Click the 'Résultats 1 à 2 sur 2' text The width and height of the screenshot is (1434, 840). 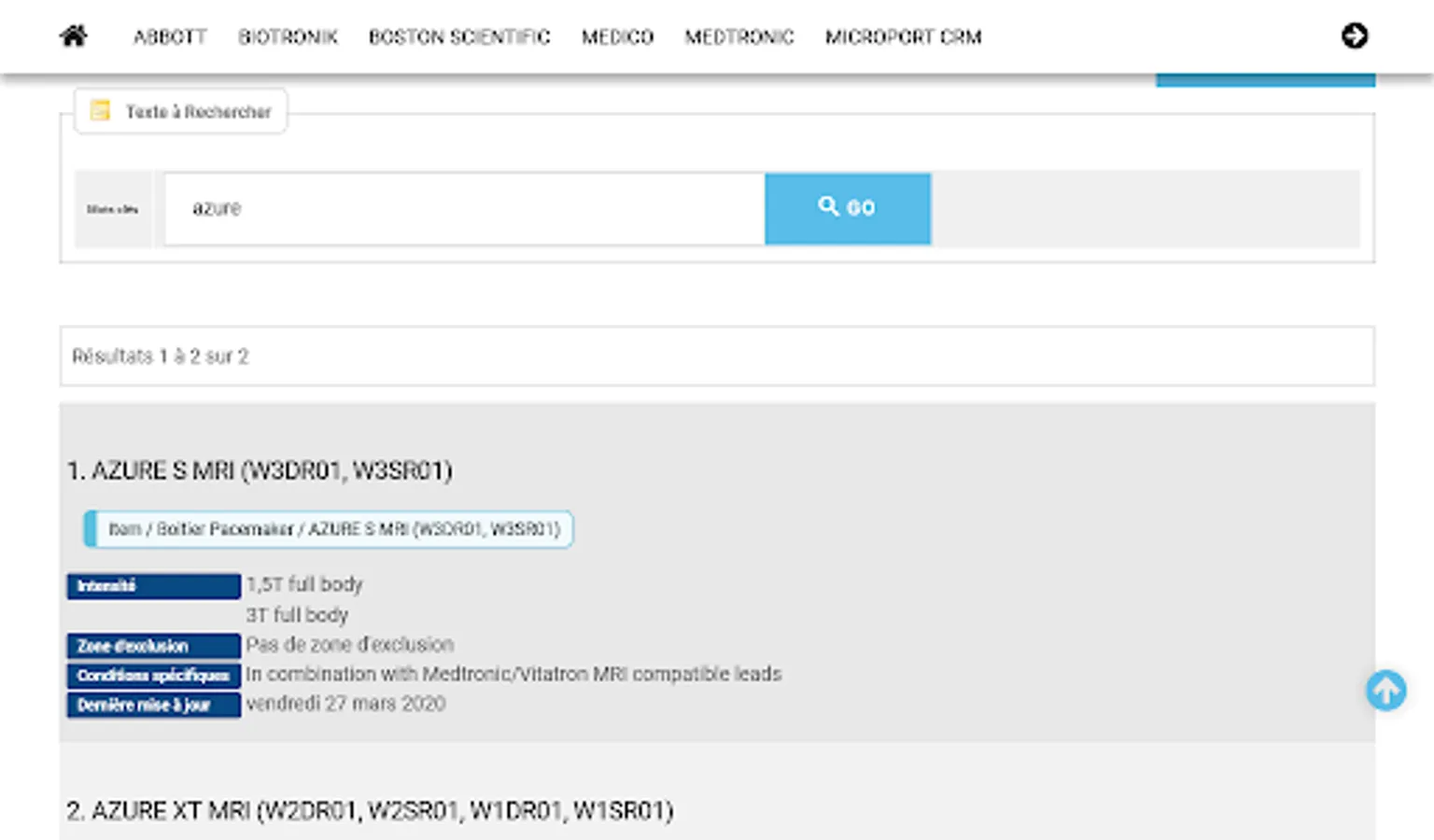161,357
